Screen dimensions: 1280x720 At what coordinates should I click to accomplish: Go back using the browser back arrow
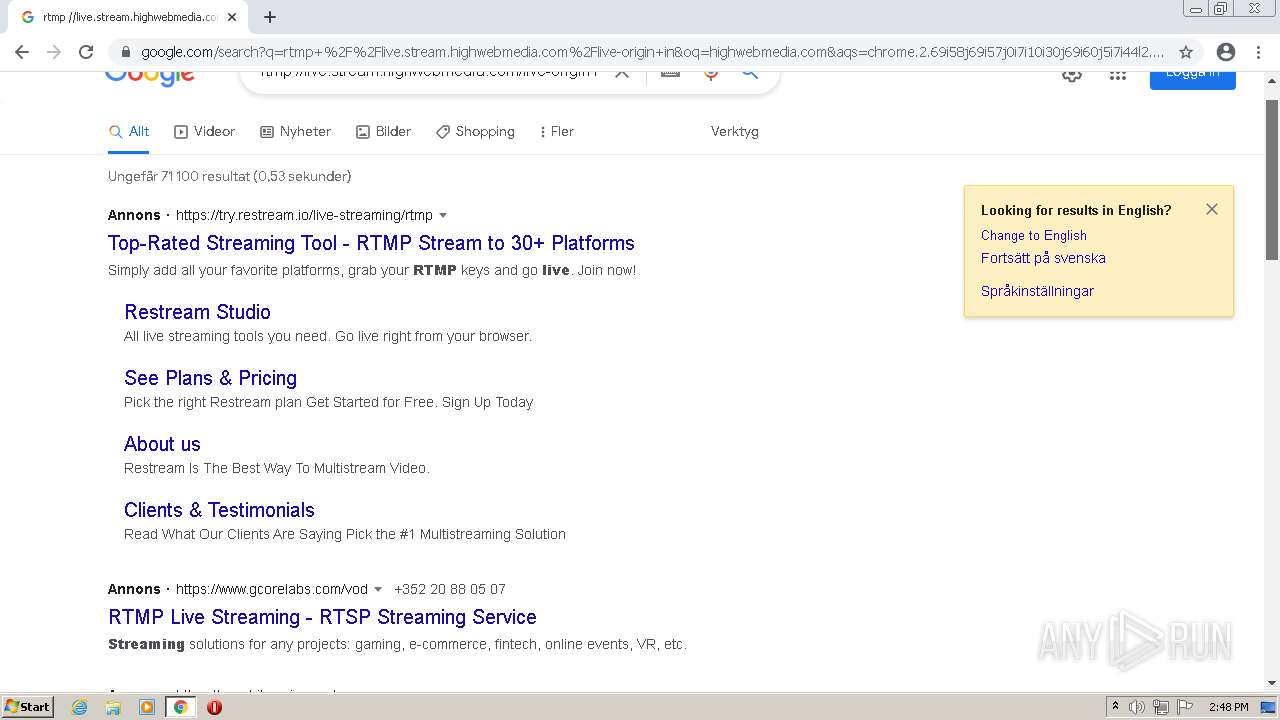click(x=21, y=52)
